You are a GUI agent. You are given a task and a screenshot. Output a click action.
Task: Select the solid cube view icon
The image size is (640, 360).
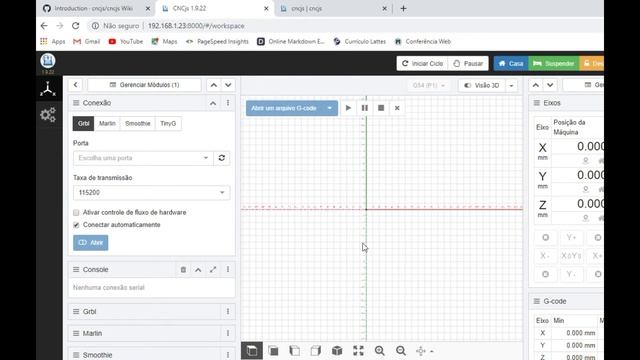pos(337,351)
